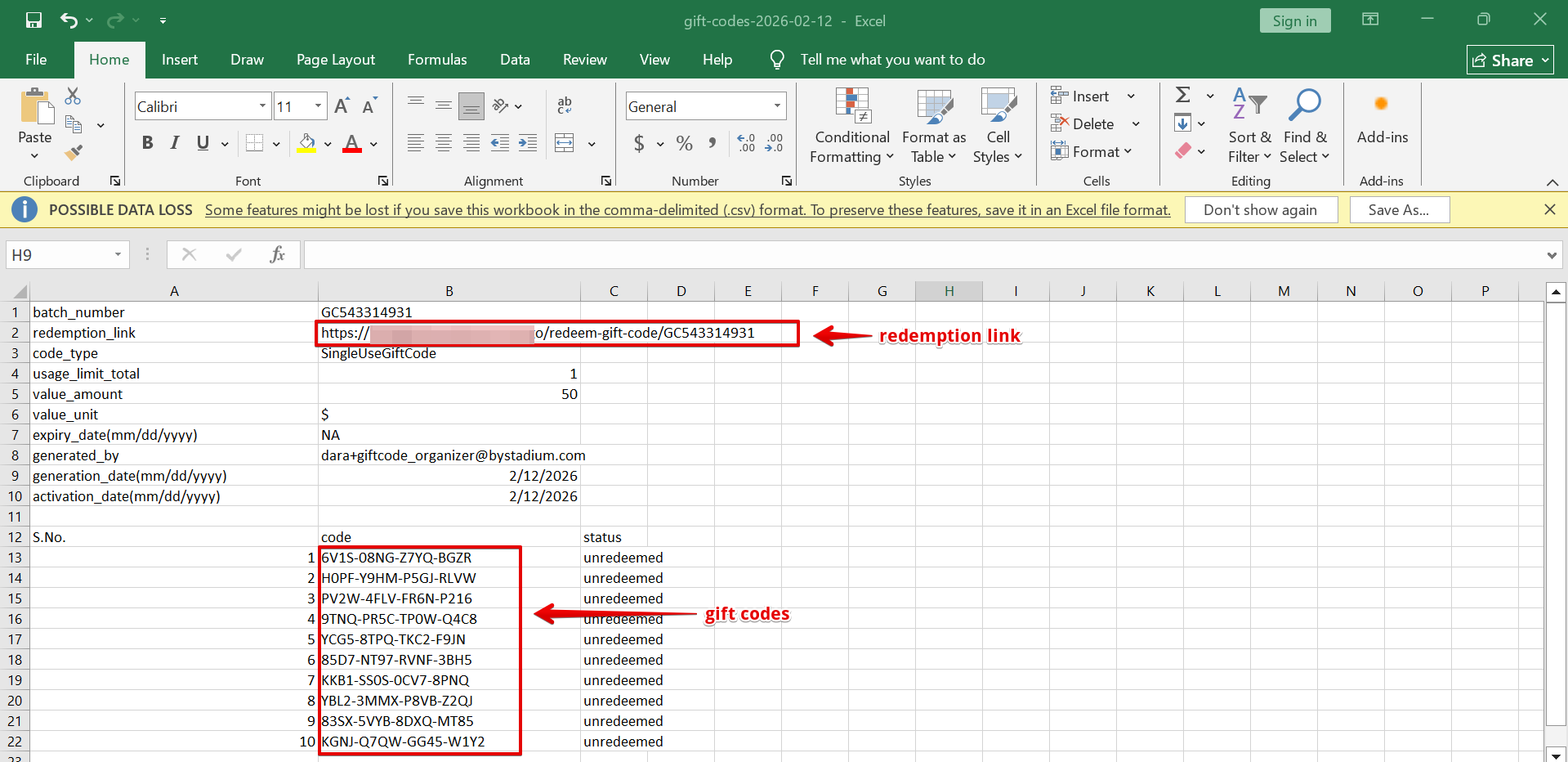Open the Calibri font name dropdown
This screenshot has height=762, width=1568.
click(262, 106)
